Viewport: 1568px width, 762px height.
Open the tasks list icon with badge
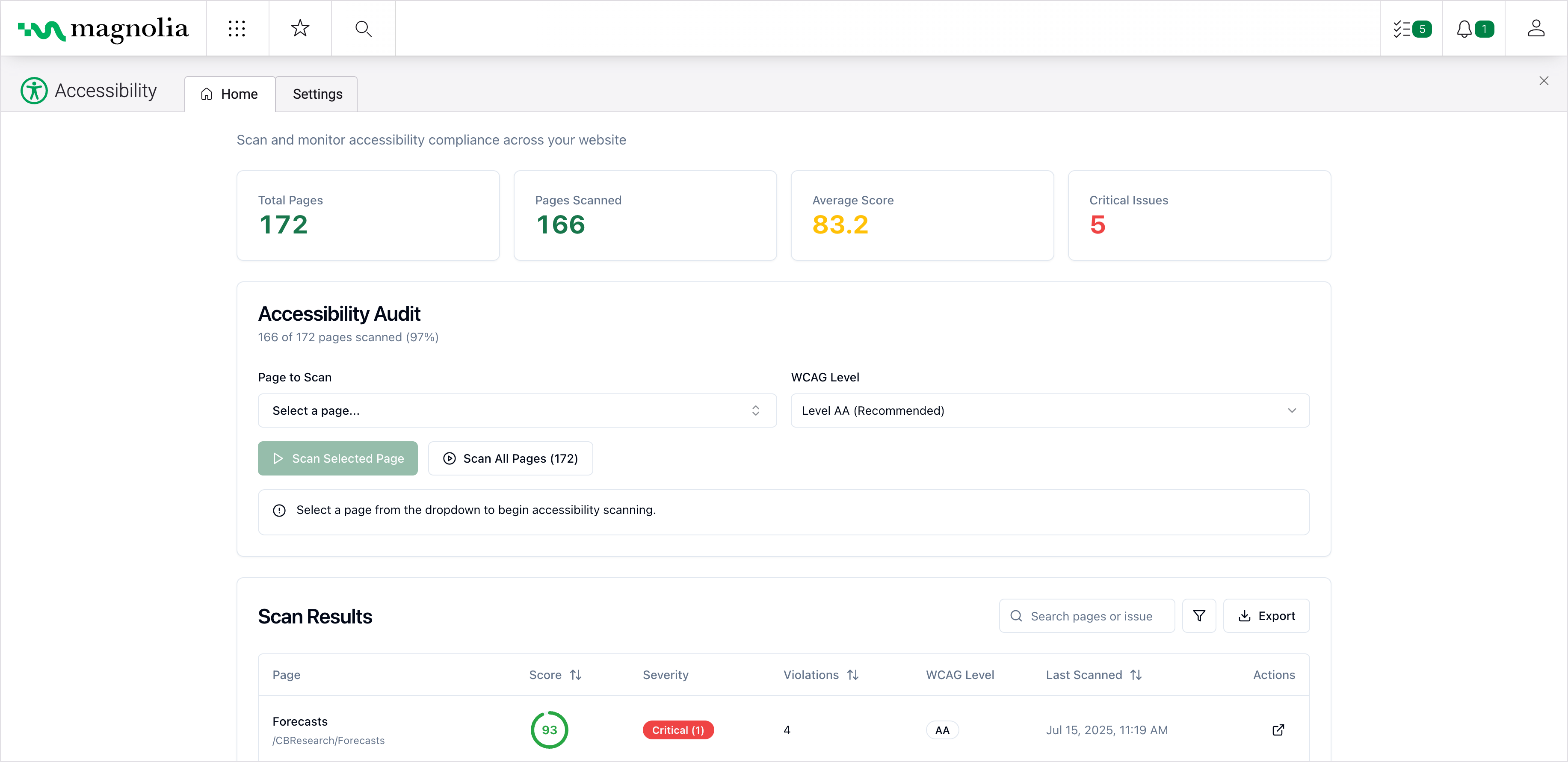point(1411,29)
